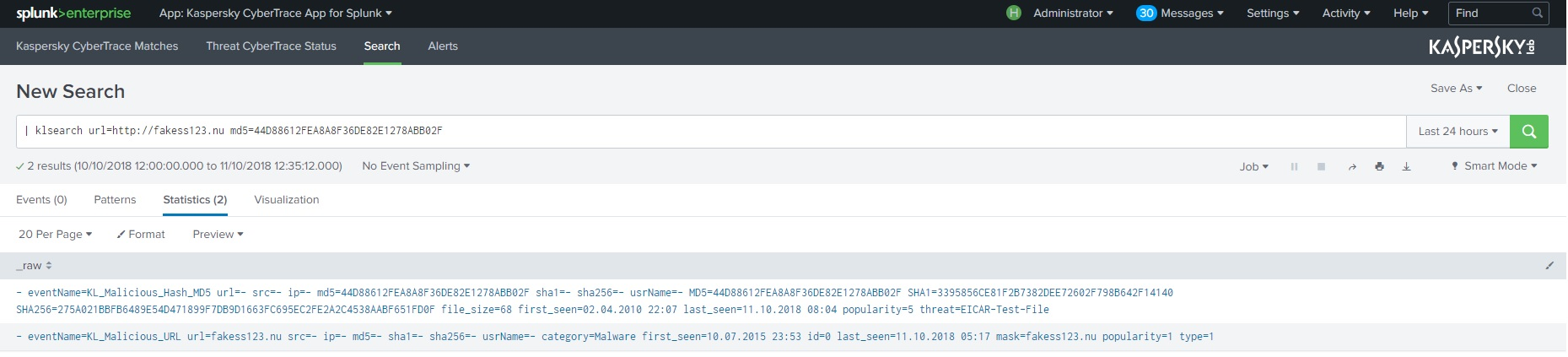Click the Splunk Enterprise logo
The image size is (1568, 357).
coord(73,14)
